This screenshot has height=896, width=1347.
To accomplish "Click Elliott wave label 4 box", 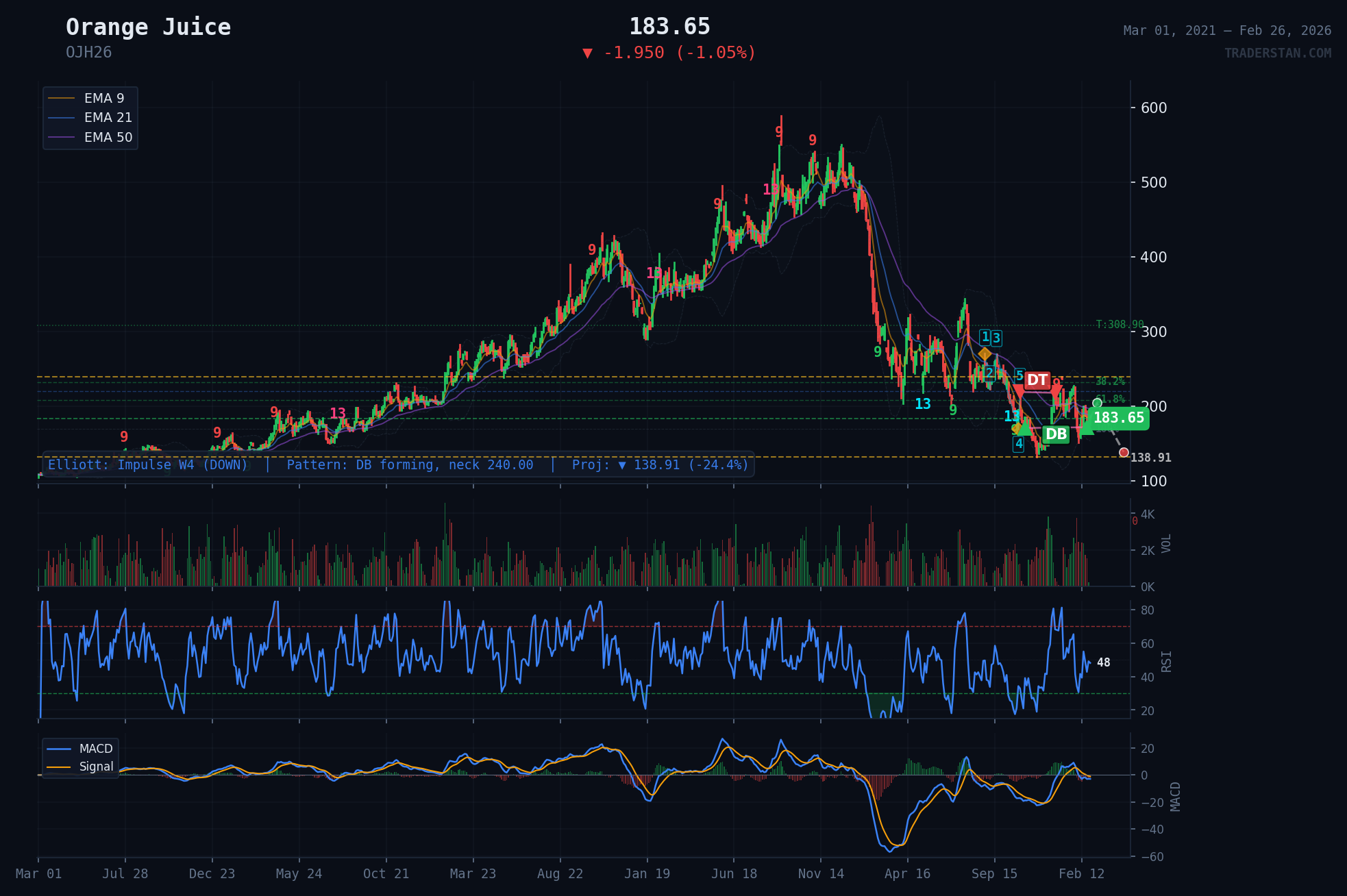I will [x=1019, y=444].
